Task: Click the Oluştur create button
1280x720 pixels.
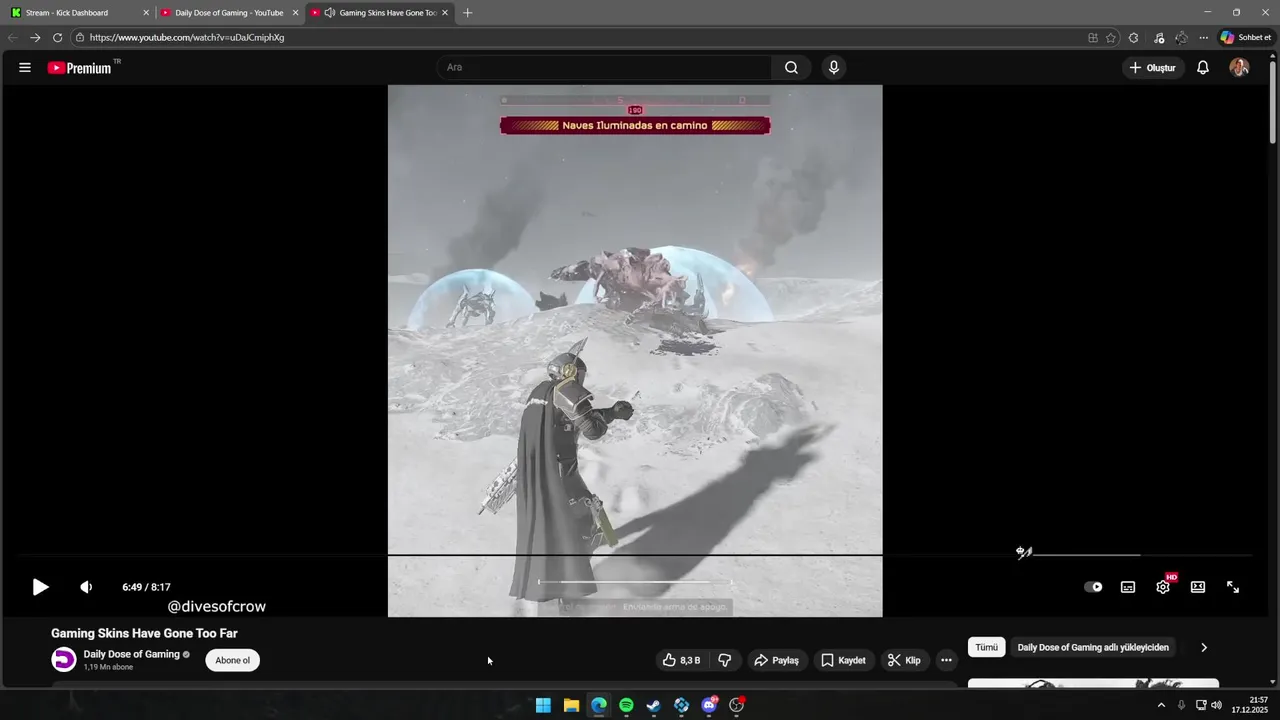Action: (1153, 68)
